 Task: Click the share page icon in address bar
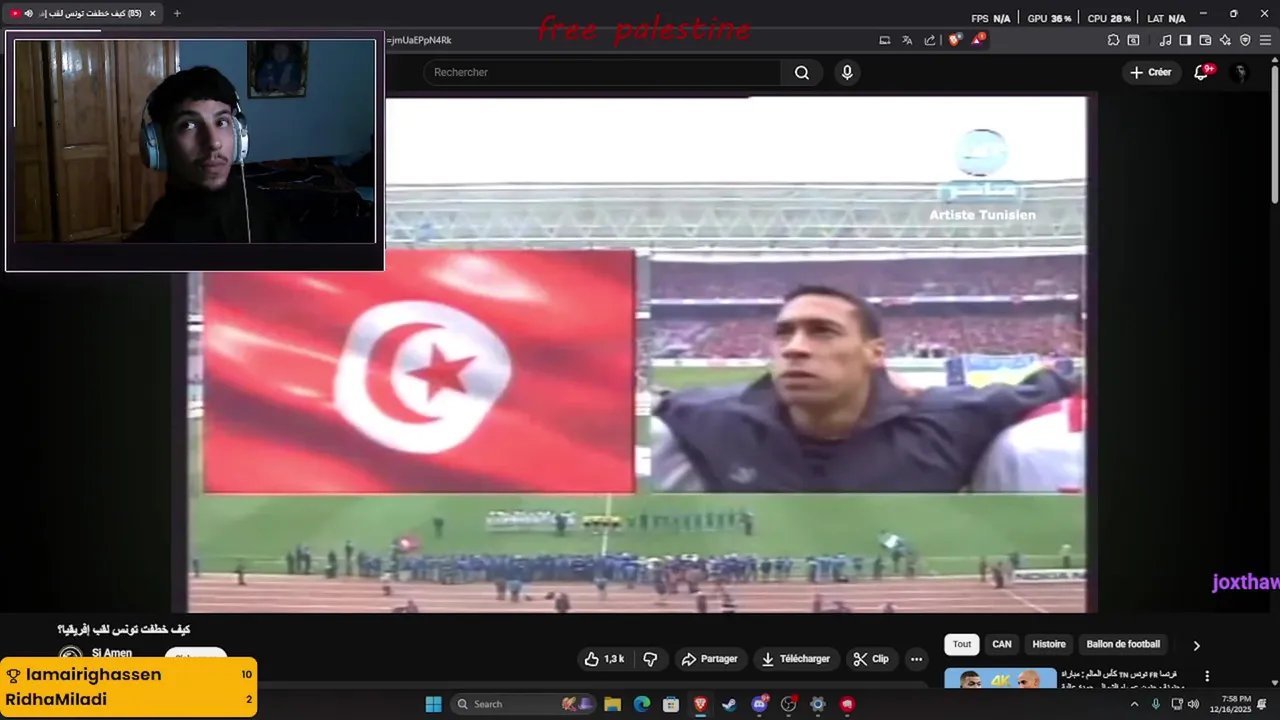click(x=930, y=40)
